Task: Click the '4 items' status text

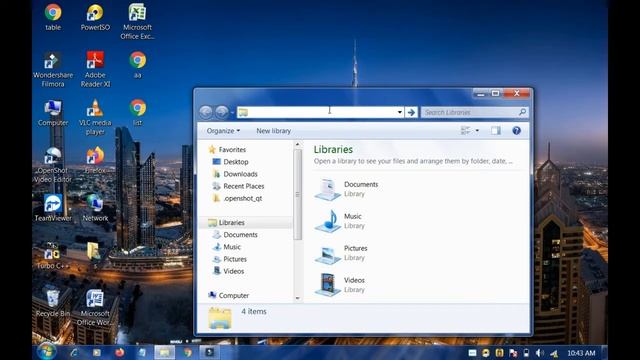Action: (x=253, y=311)
